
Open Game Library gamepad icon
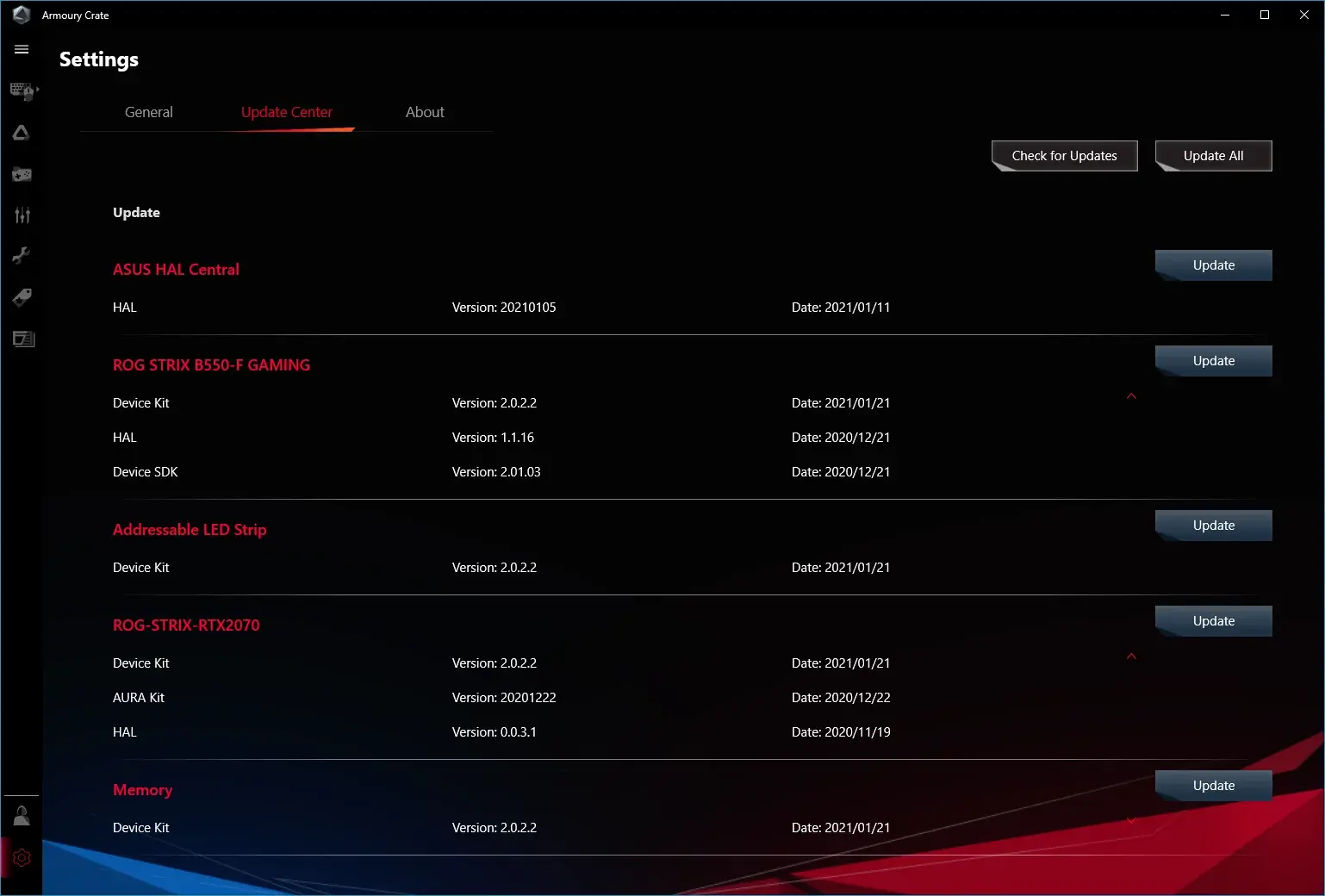tap(22, 175)
